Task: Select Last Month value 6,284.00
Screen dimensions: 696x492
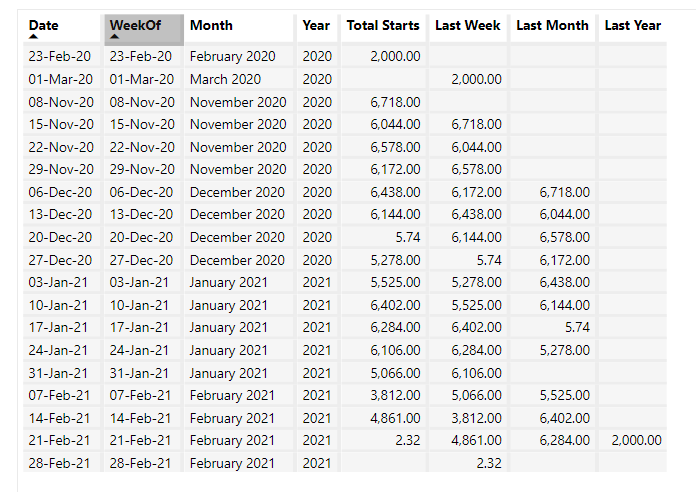Action: (565, 440)
